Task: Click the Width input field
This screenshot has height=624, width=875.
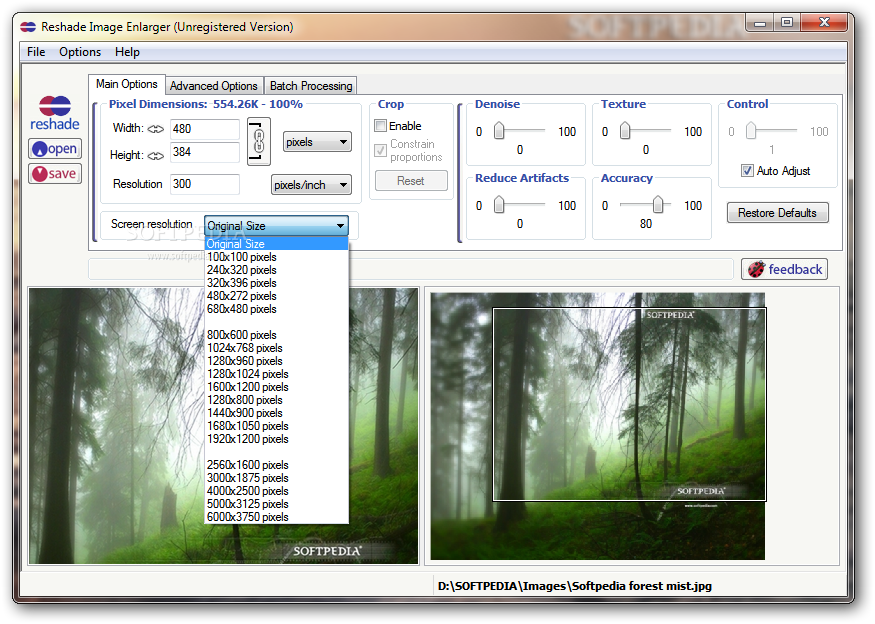Action: (x=205, y=129)
